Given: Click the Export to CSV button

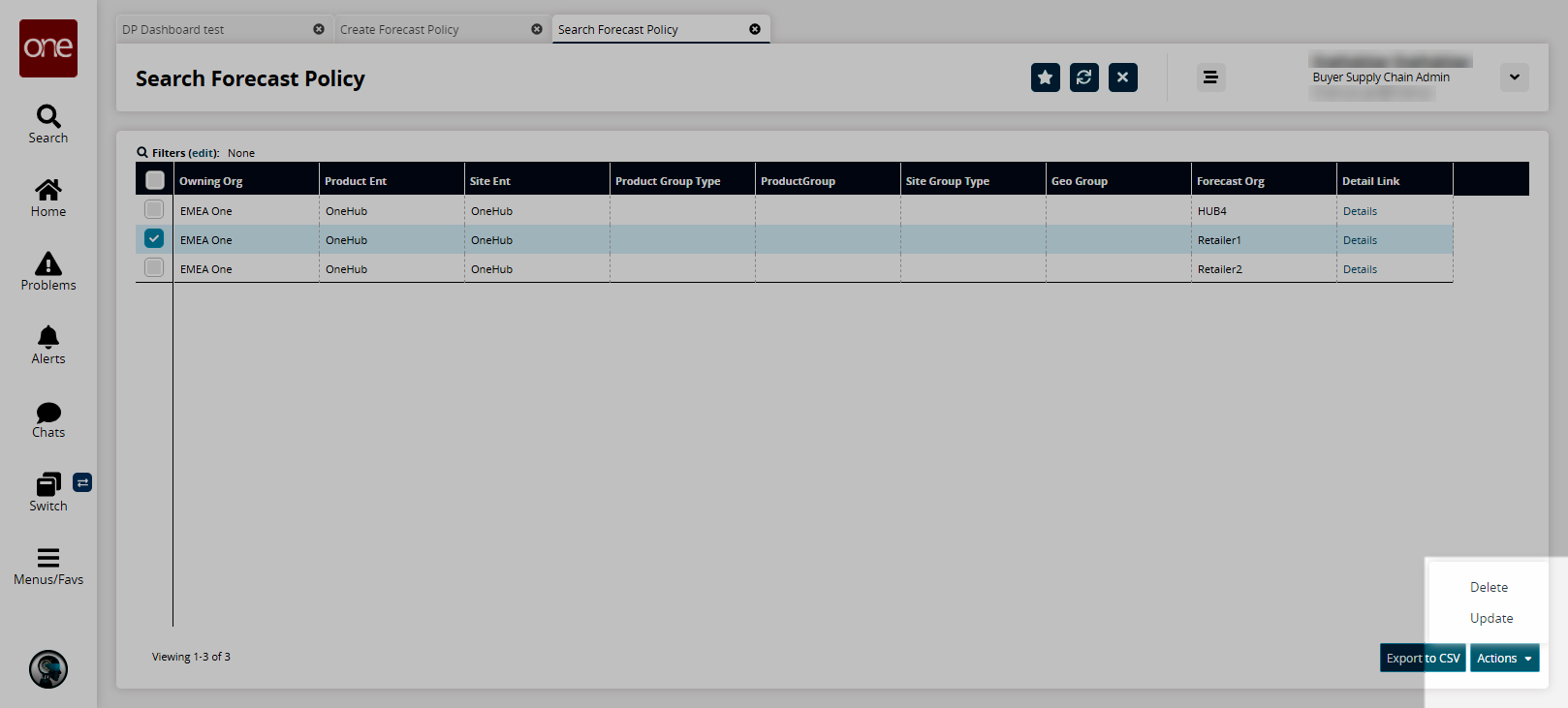Looking at the screenshot, I should [x=1423, y=658].
